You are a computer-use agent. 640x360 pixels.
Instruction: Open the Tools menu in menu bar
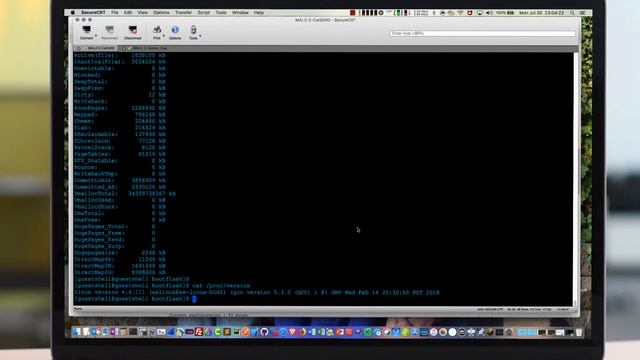pyautogui.click(x=221, y=13)
